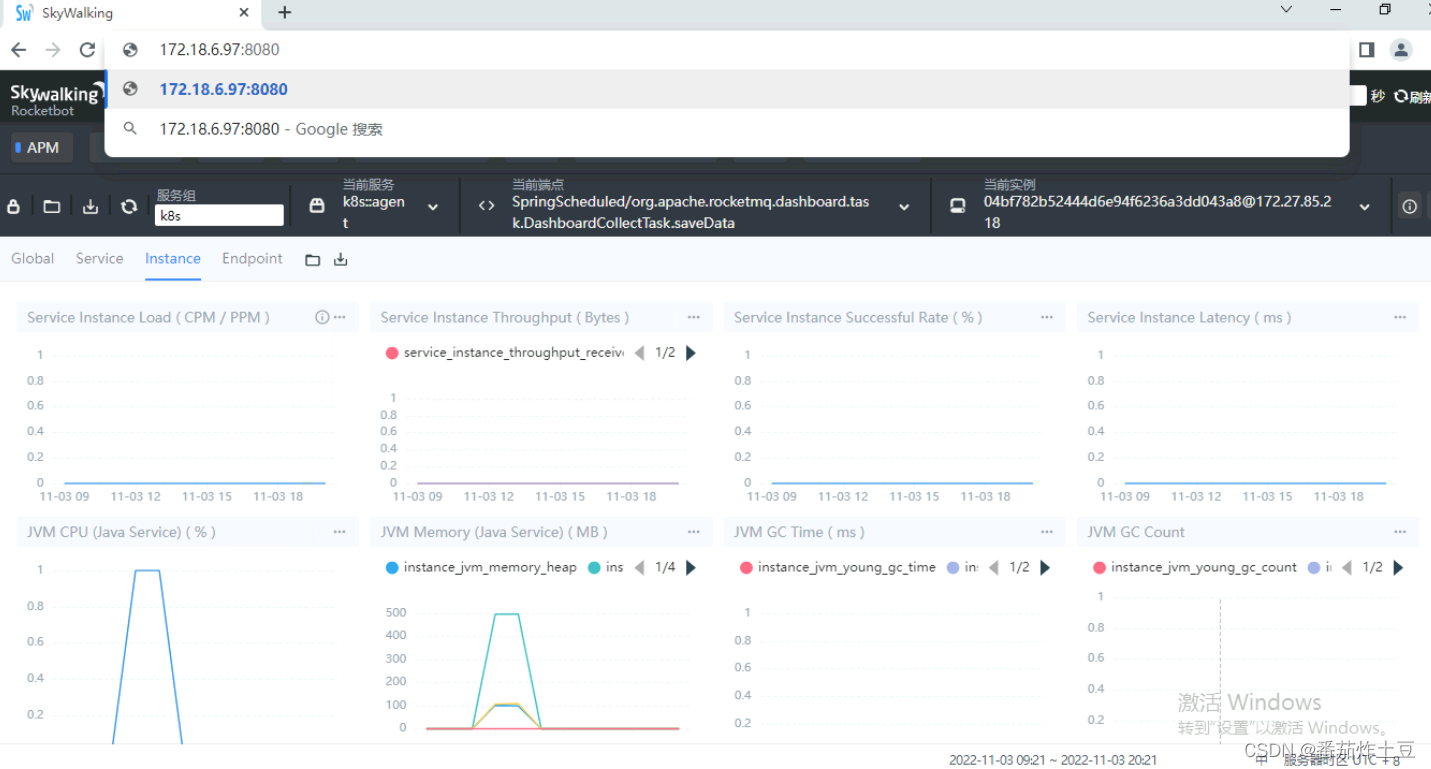Click the folder icon next to the lock
Image resolution: width=1431 pixels, height=769 pixels.
(52, 206)
